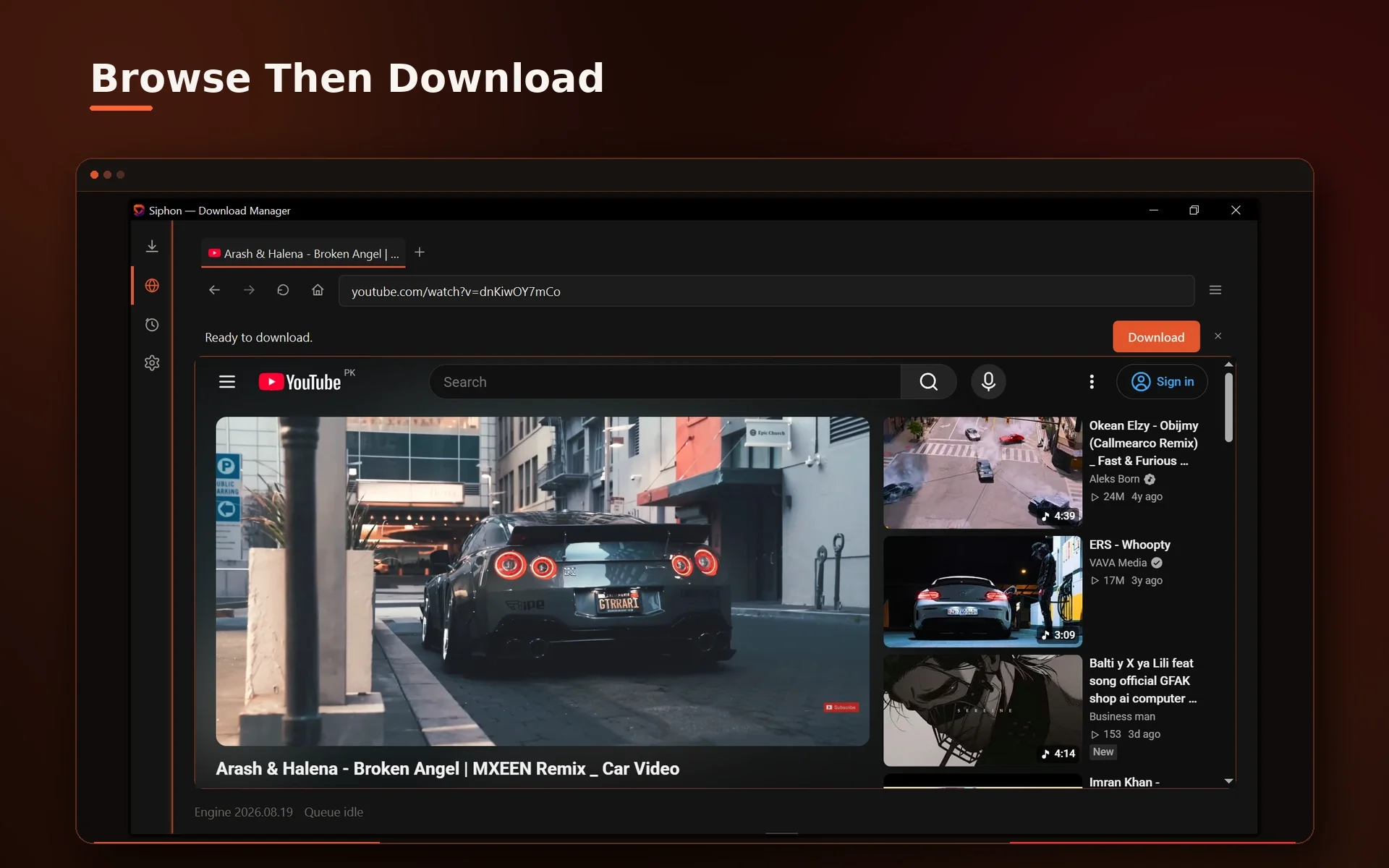The image size is (1389, 868).
Task: Click the Subscribe watermark in video
Action: pyautogui.click(x=841, y=707)
